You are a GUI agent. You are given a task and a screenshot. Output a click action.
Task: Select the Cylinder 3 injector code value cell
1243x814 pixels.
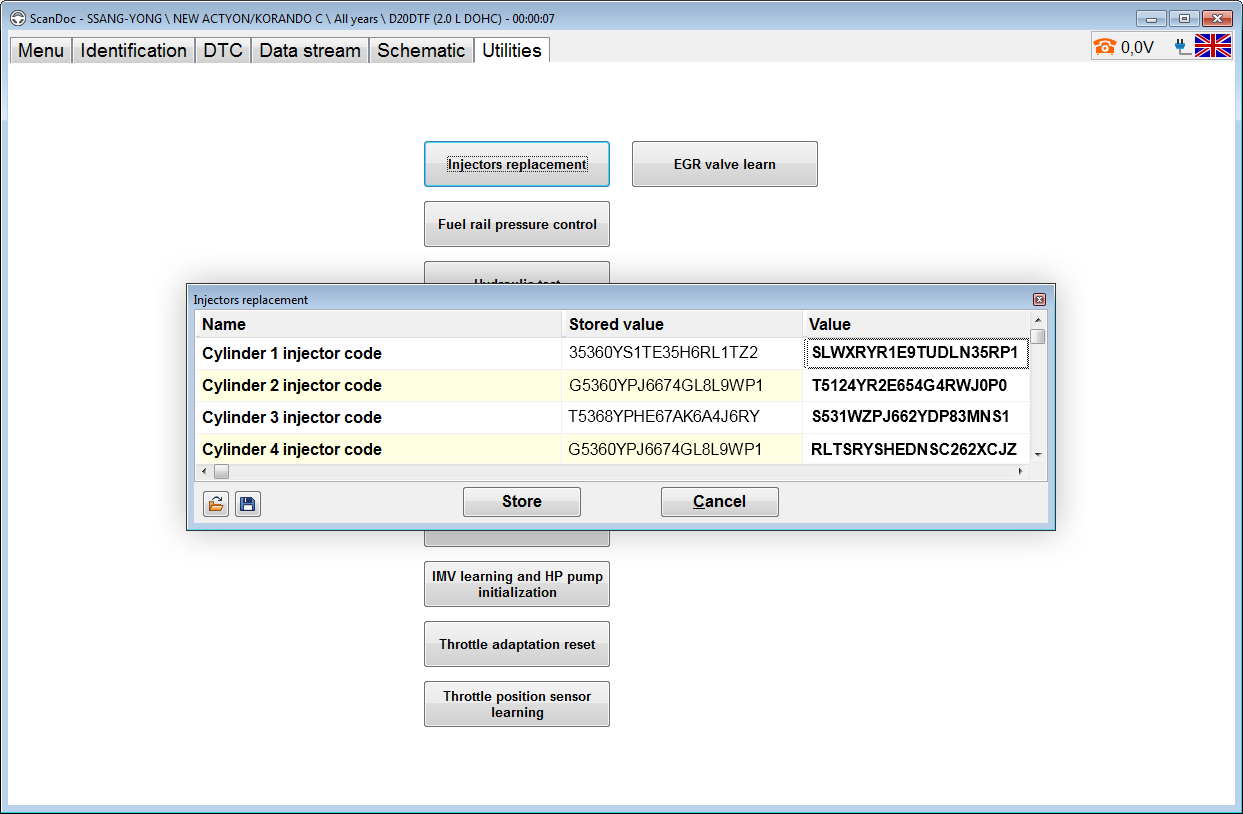(915, 417)
